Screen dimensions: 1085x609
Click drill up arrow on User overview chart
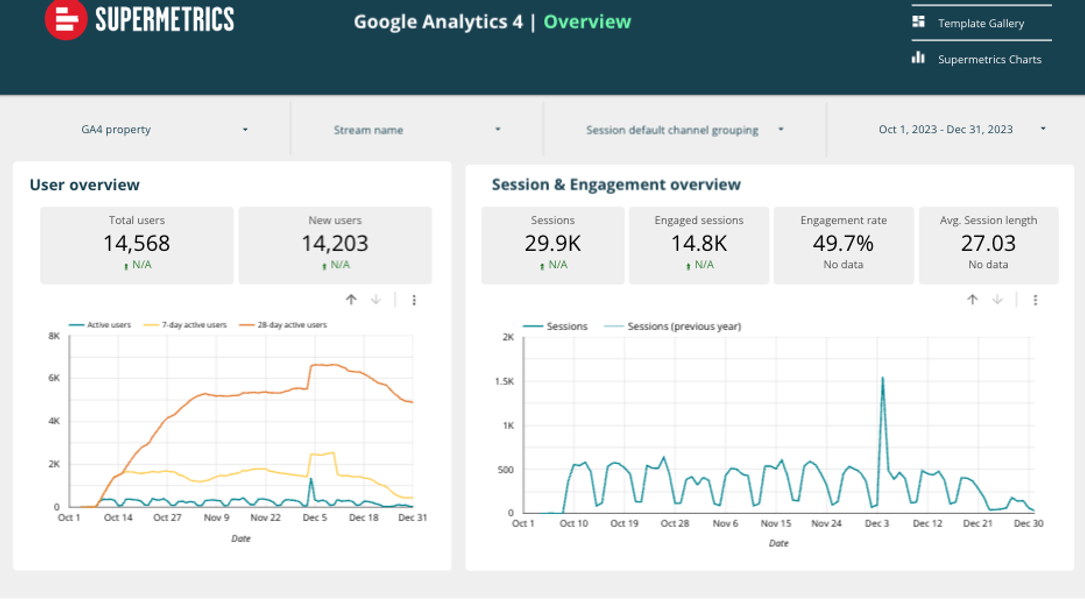coord(351,299)
